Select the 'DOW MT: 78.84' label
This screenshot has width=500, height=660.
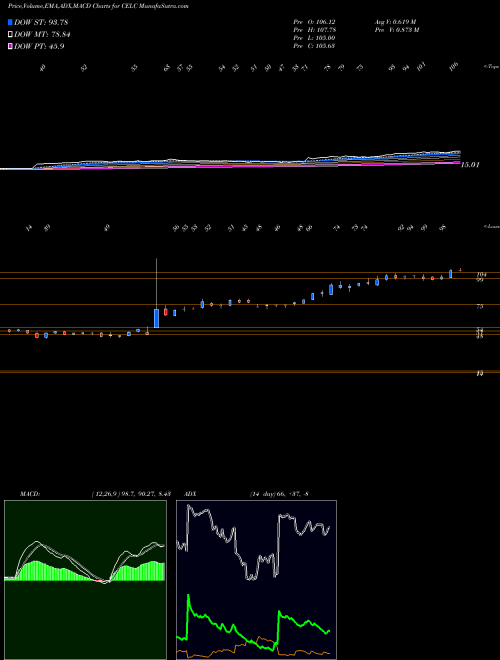(42, 35)
